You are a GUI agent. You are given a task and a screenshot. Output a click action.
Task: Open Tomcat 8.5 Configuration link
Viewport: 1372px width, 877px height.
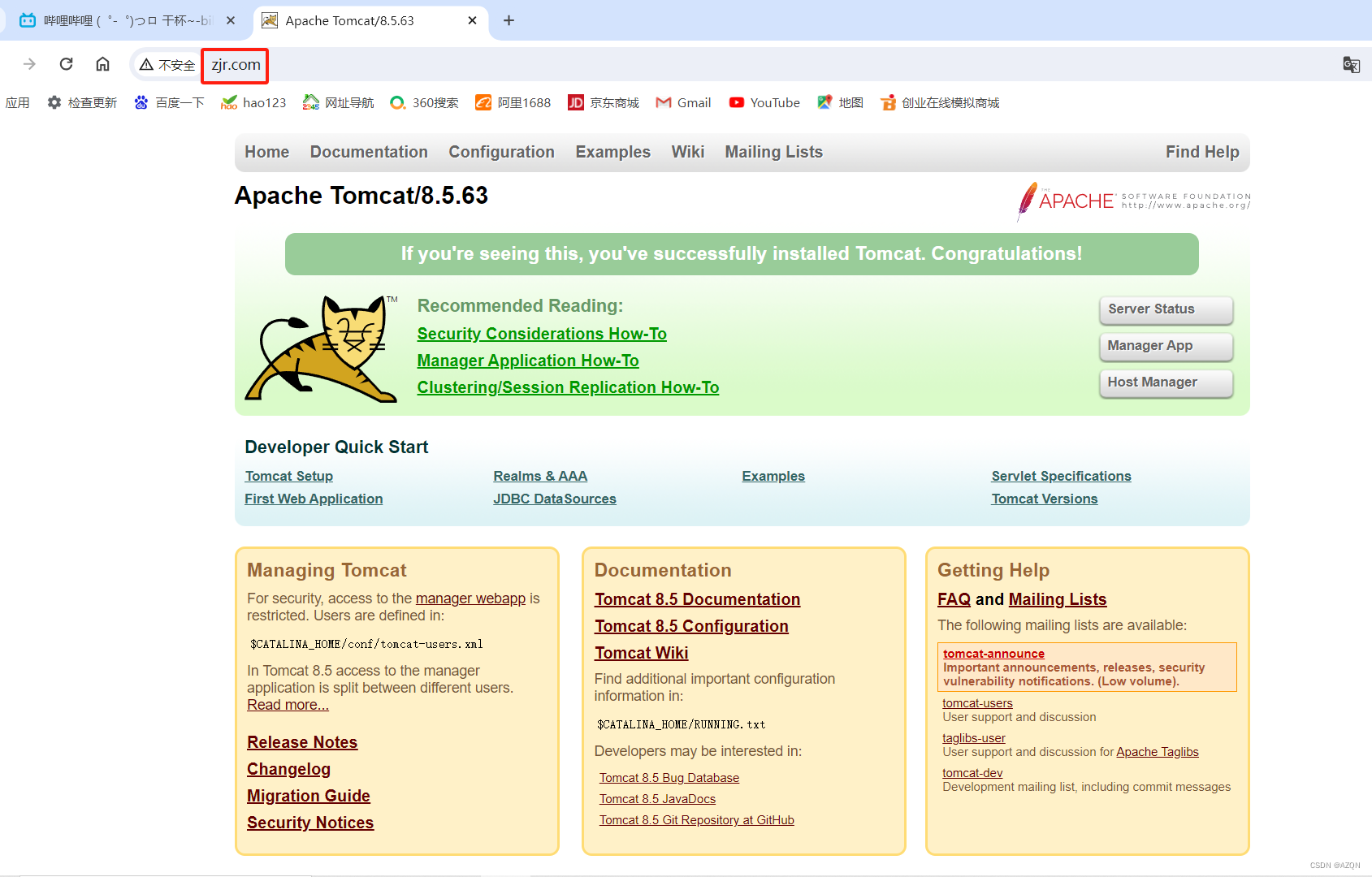[x=691, y=626]
